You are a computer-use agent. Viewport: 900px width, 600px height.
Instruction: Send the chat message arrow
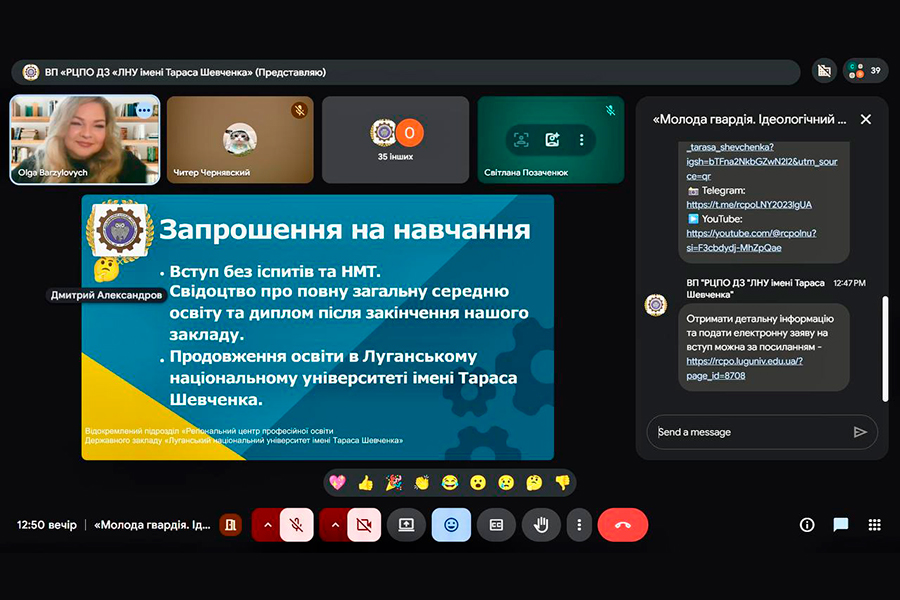coord(860,432)
